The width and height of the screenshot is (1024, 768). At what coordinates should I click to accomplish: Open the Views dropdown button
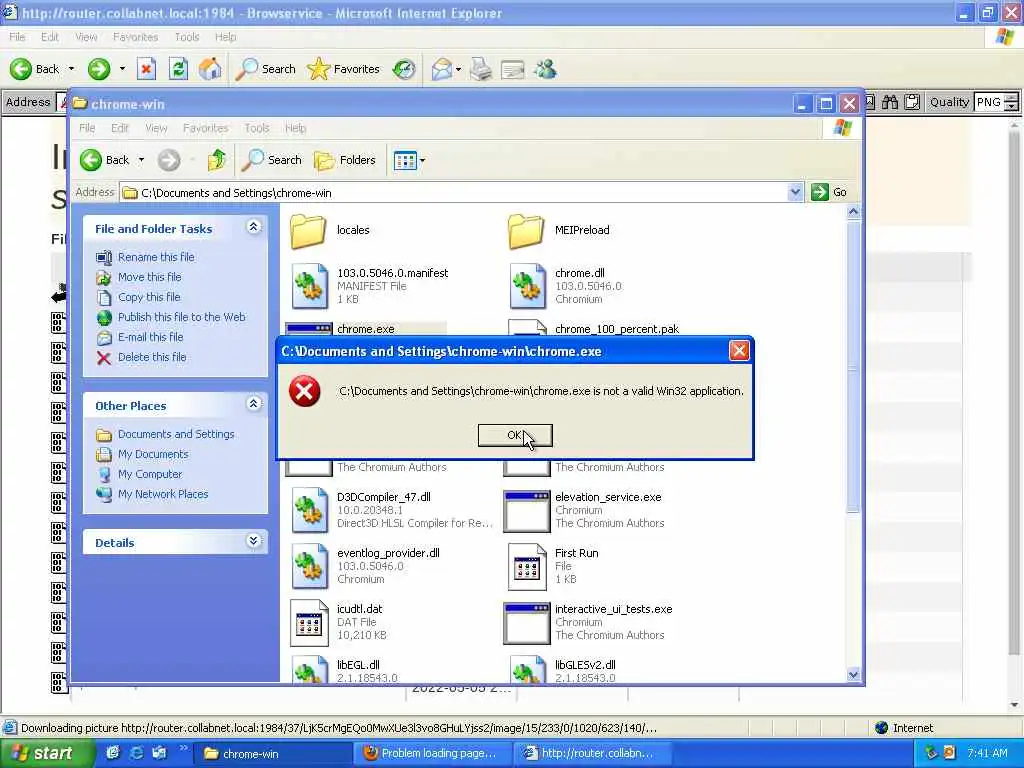click(409, 160)
